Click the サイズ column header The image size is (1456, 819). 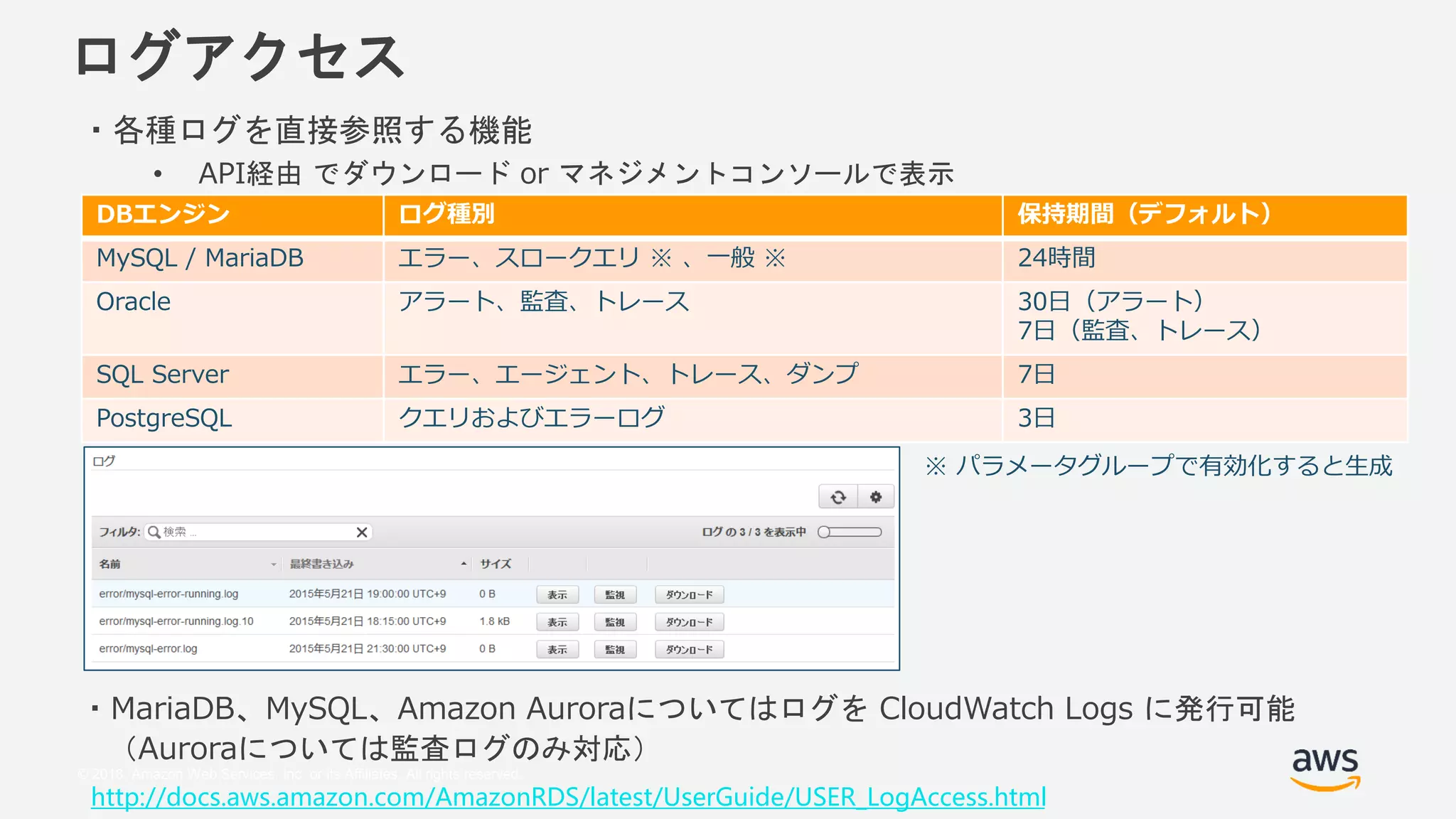496,564
